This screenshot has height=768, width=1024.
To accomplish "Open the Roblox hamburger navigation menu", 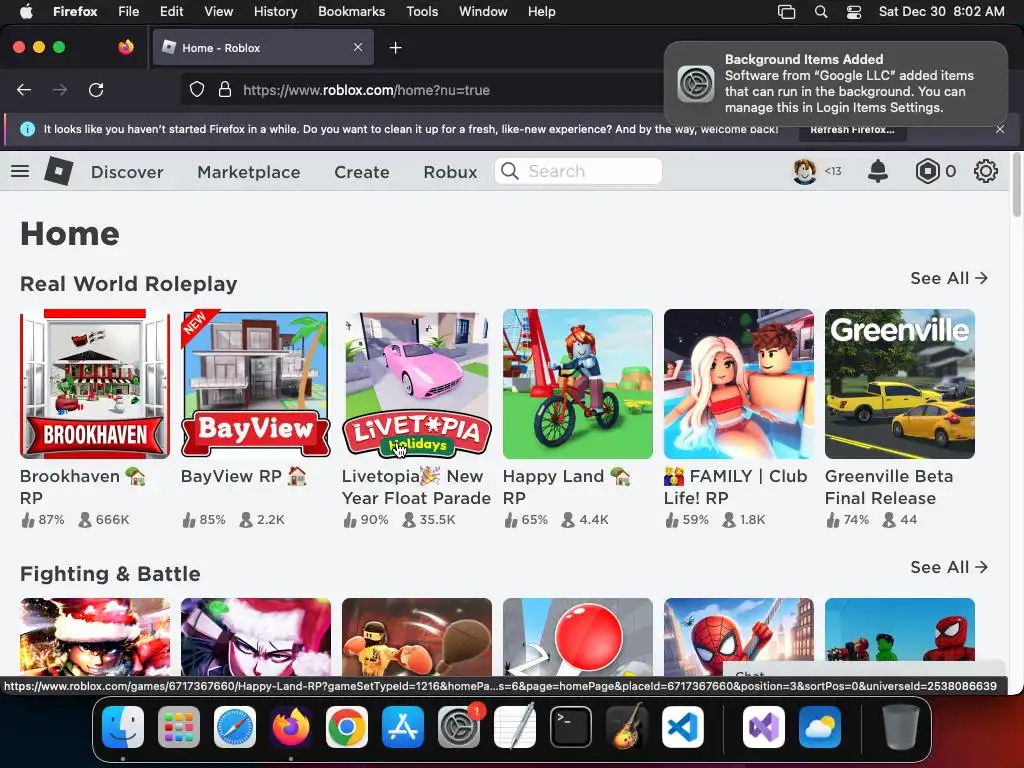I will (20, 172).
